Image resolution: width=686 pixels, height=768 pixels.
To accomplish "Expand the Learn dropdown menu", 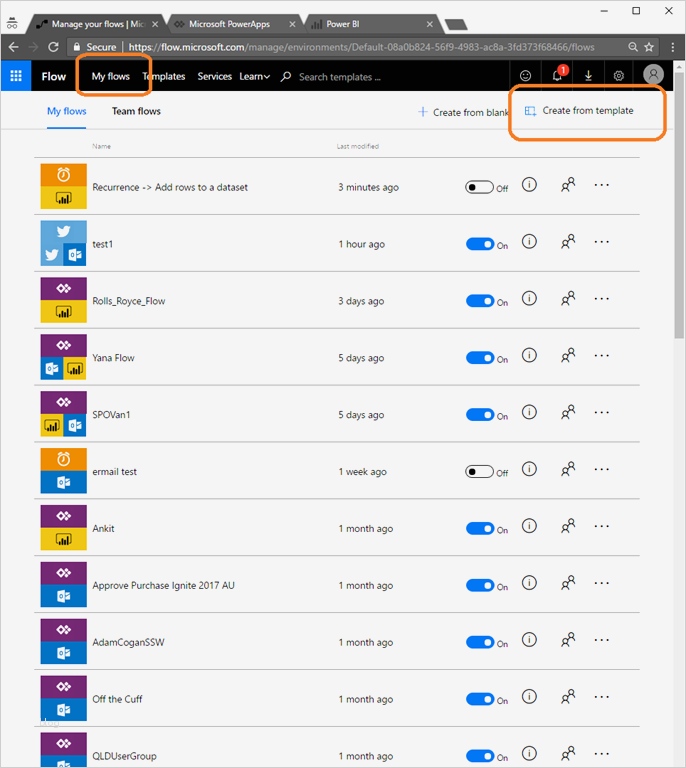I will (255, 76).
